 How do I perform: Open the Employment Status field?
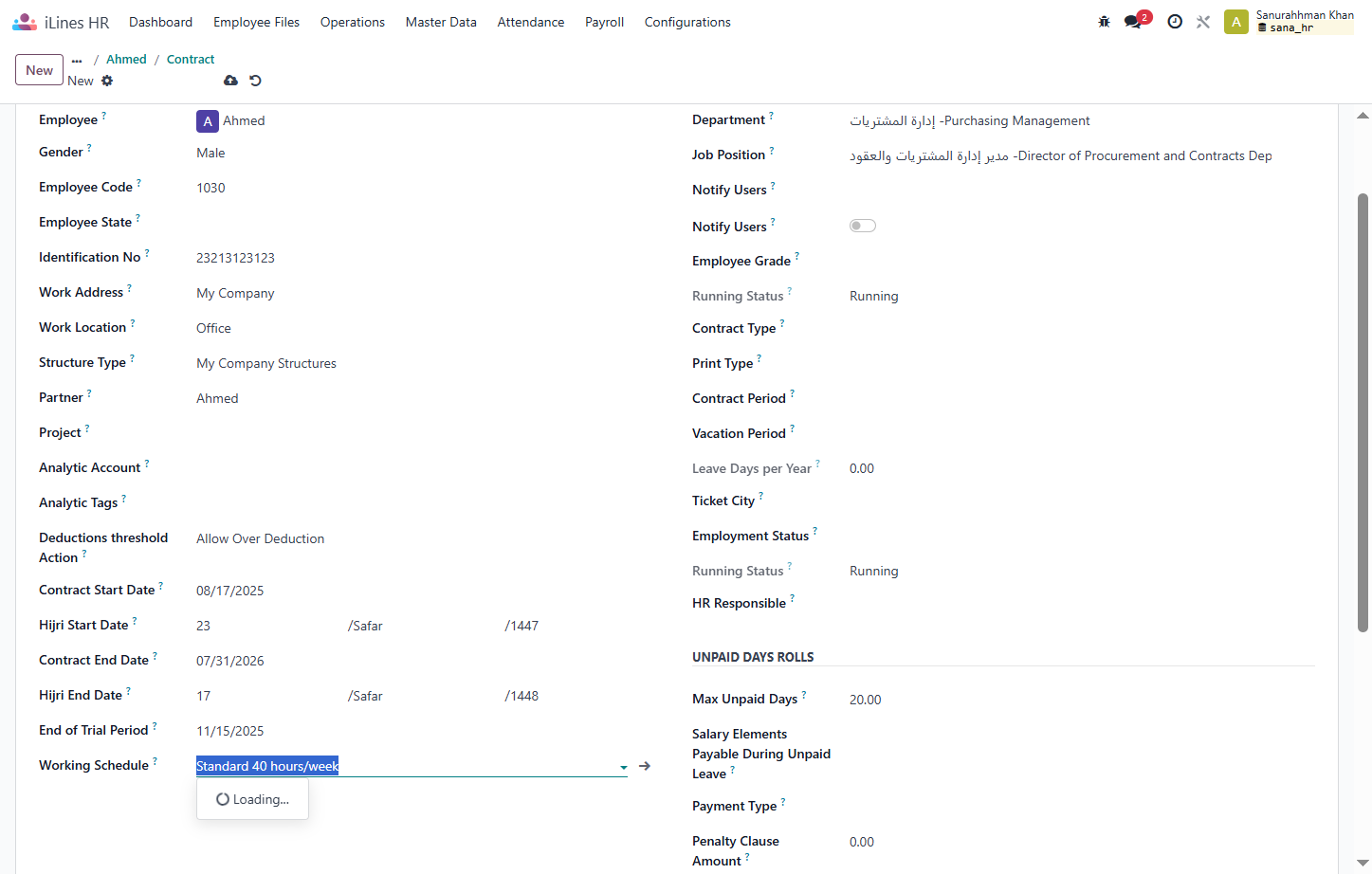[1081, 537]
